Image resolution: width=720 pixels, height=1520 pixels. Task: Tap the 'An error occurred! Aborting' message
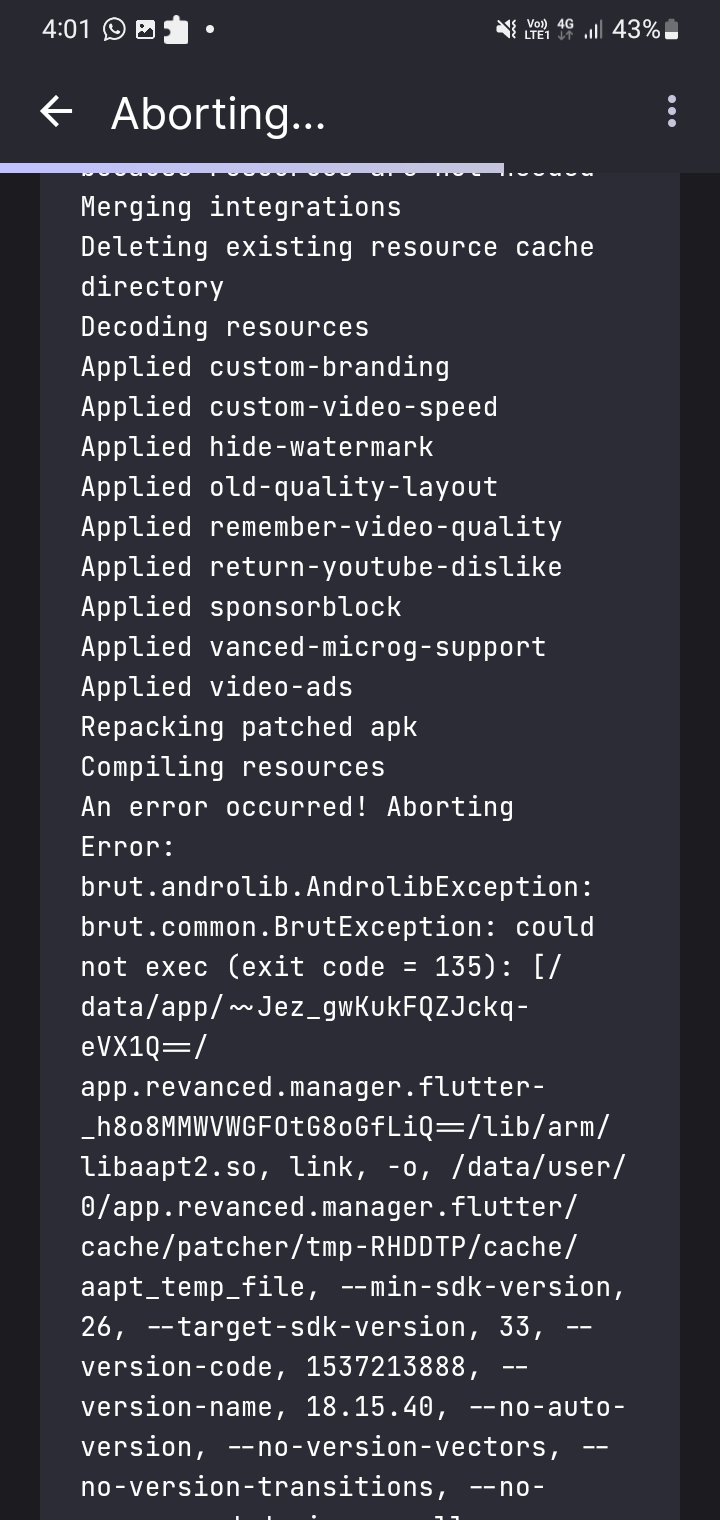tap(296, 806)
